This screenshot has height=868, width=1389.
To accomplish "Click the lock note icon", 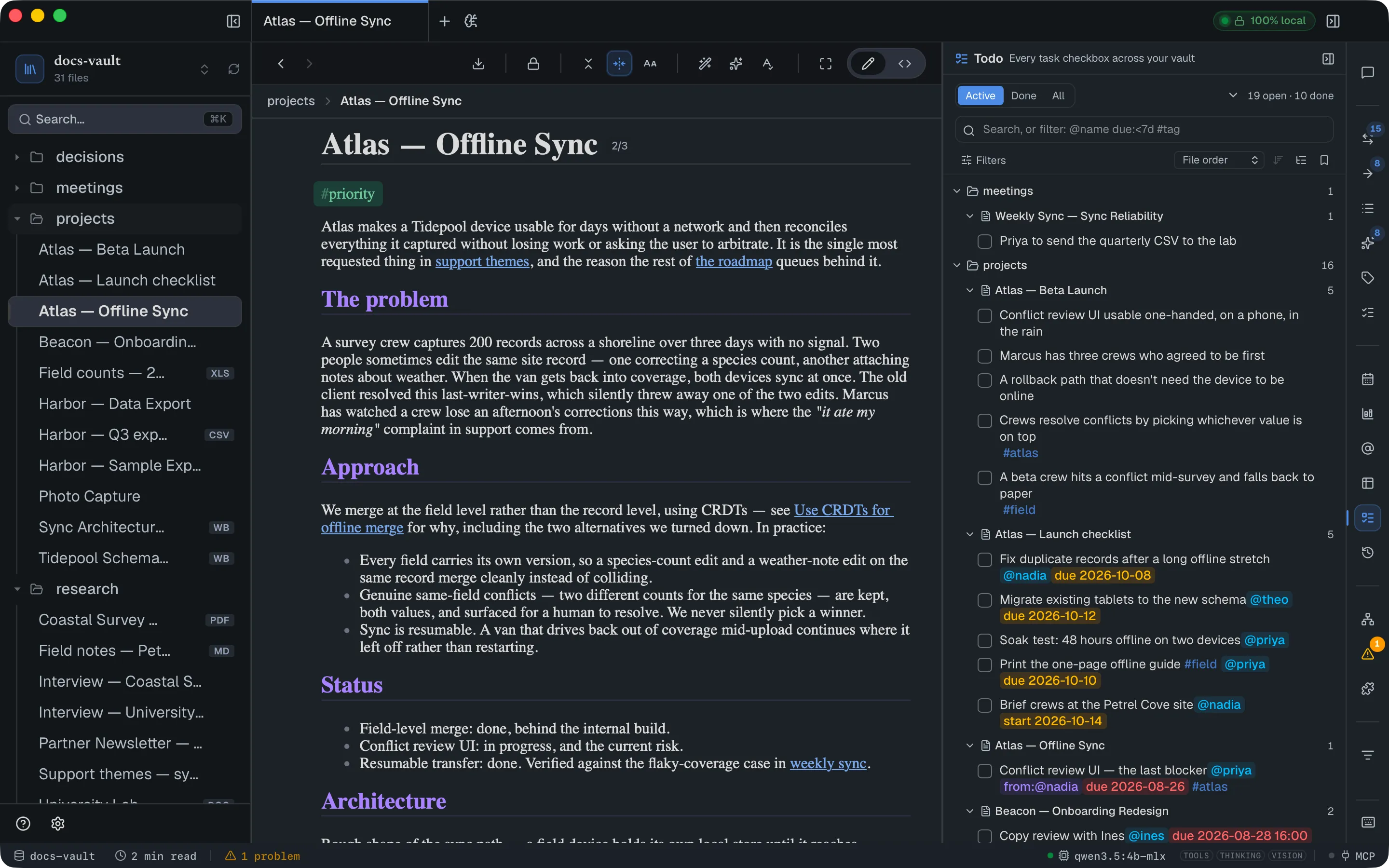I will pyautogui.click(x=533, y=63).
